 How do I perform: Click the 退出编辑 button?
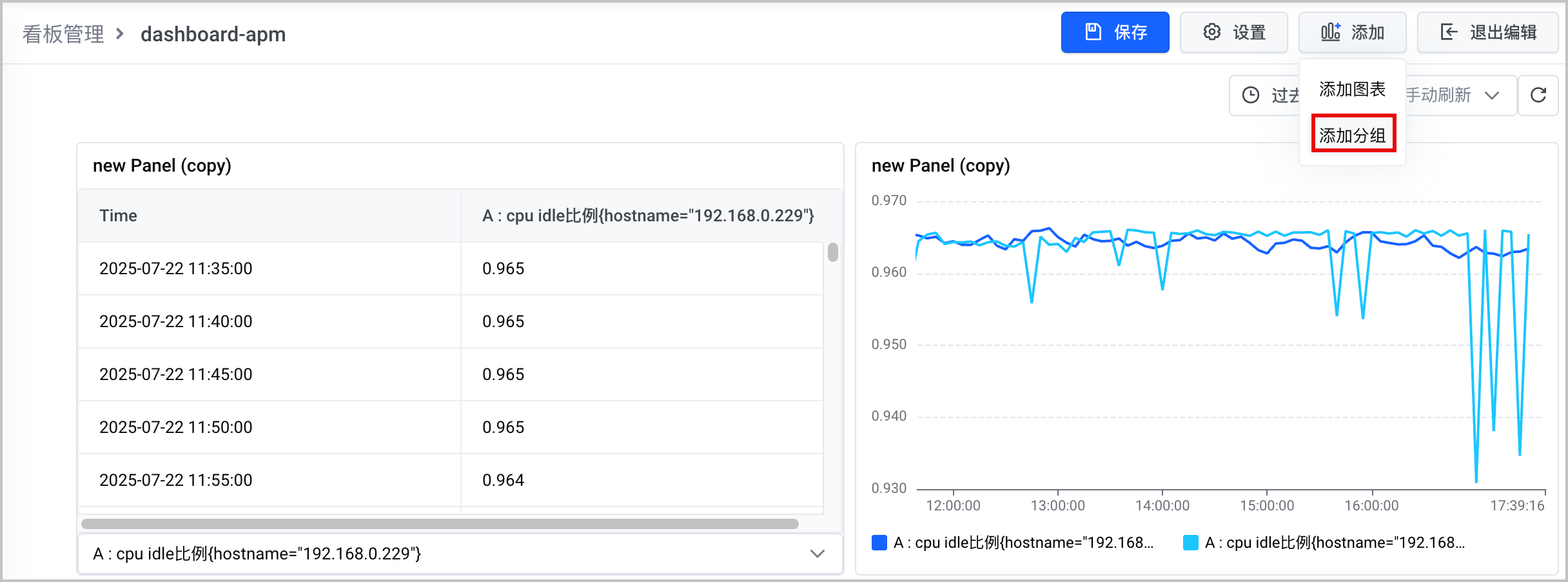(1487, 32)
